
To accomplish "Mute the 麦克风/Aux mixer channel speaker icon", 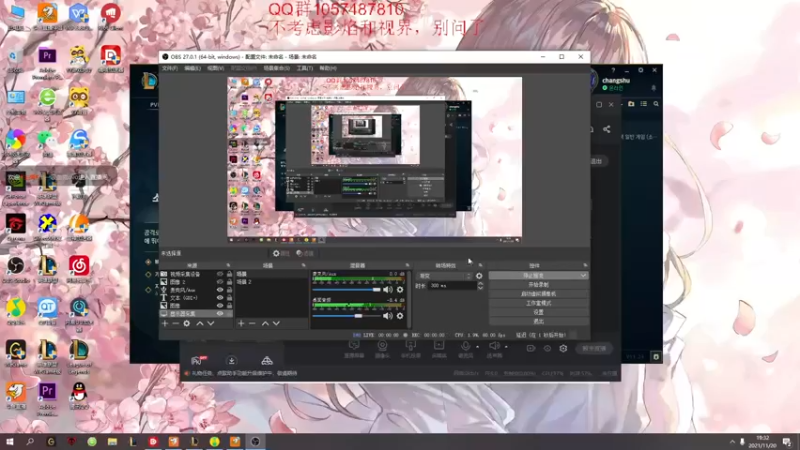I will click(388, 290).
